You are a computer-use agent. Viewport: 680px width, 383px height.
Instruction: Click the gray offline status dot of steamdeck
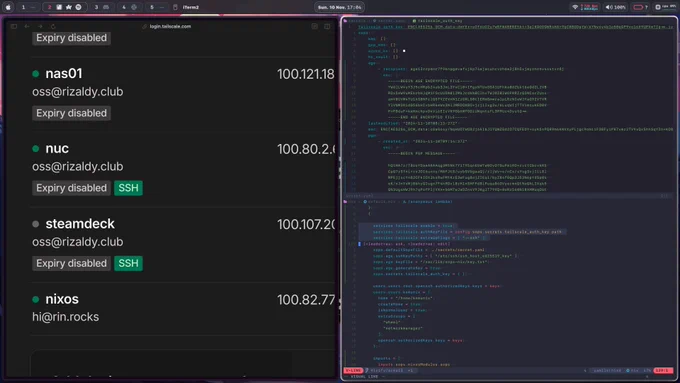pos(36,224)
